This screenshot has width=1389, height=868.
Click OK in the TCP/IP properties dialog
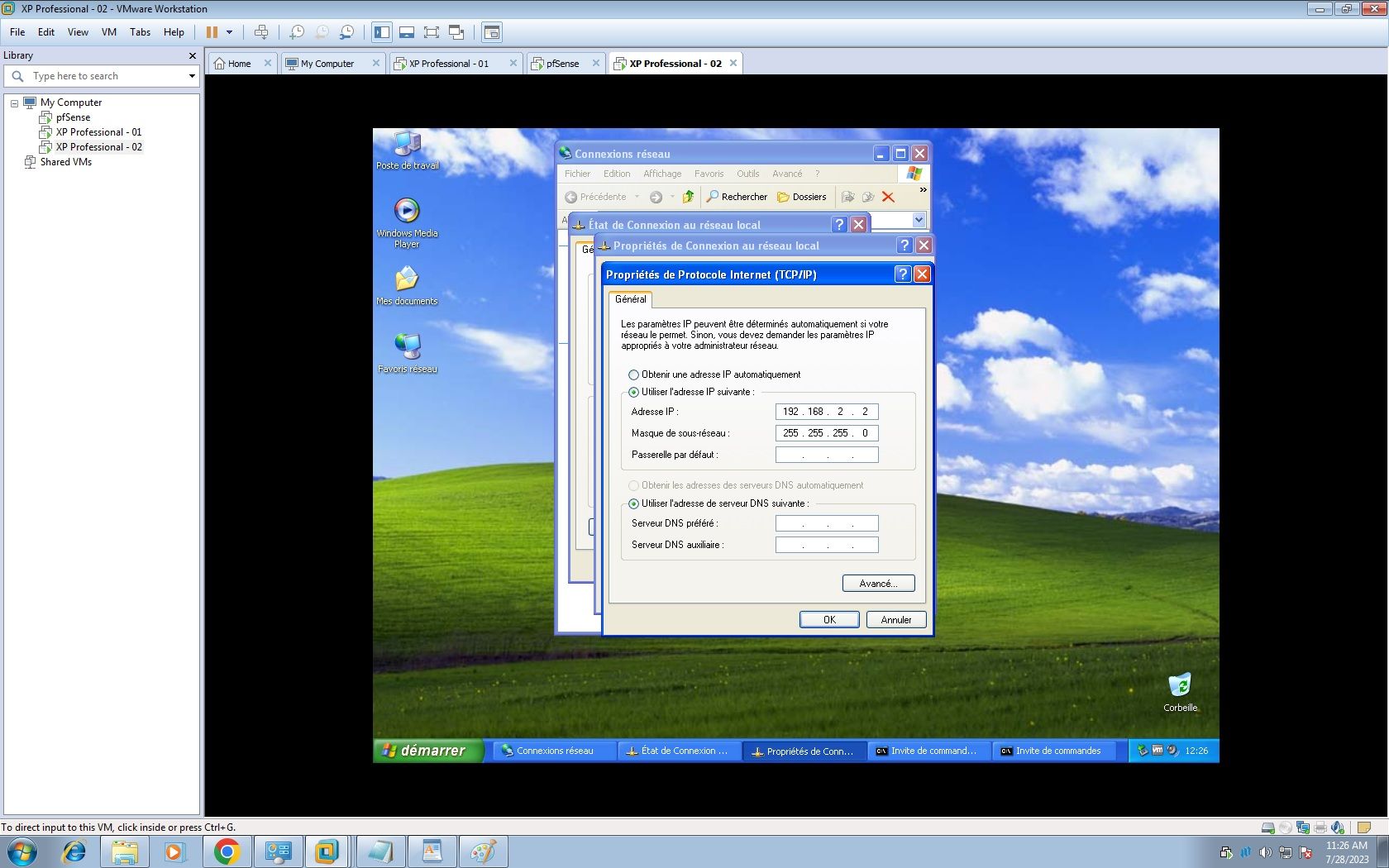coord(829,620)
